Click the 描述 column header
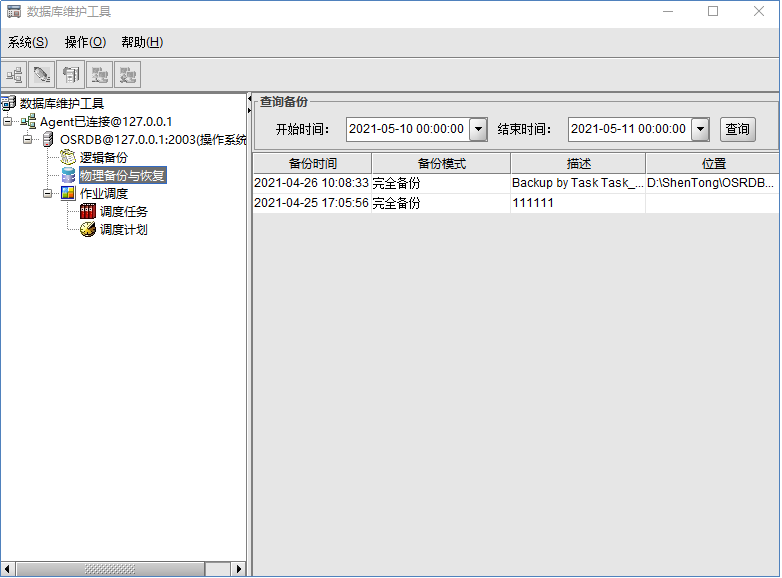The height and width of the screenshot is (578, 782). click(x=579, y=164)
